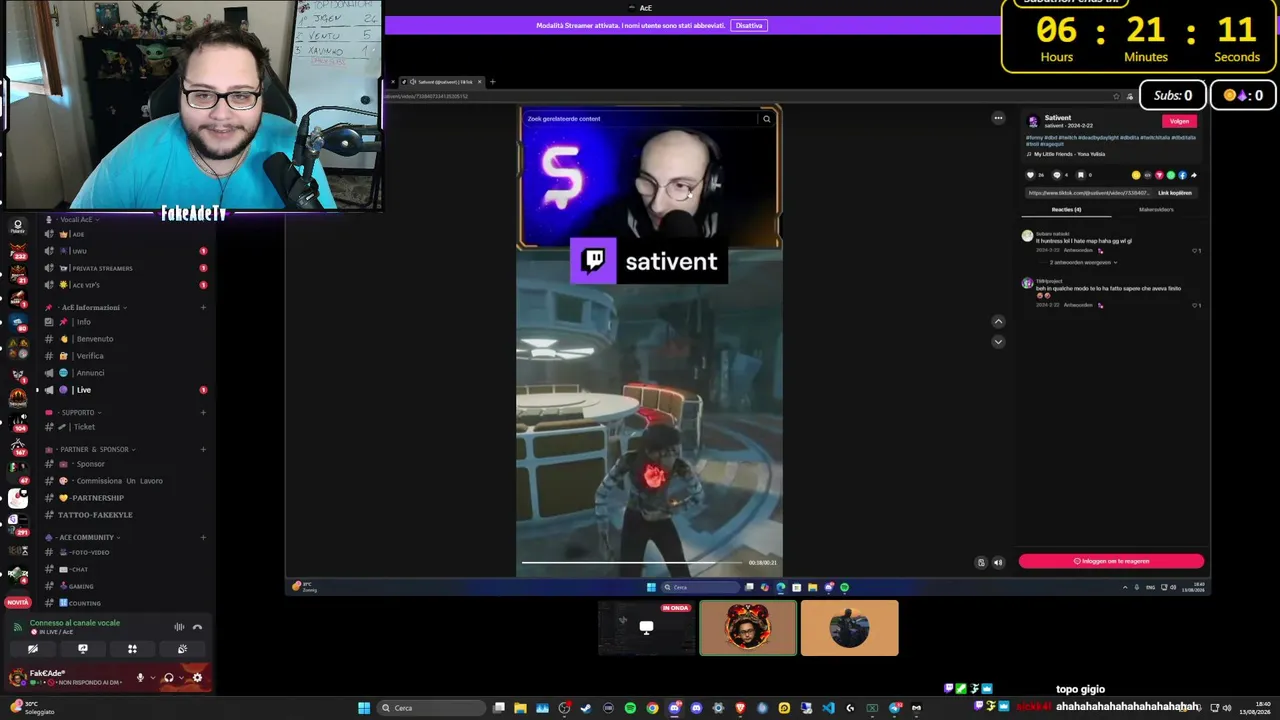Image resolution: width=1280 pixels, height=720 pixels.
Task: Mute the TikTok video sound
Action: point(997,563)
